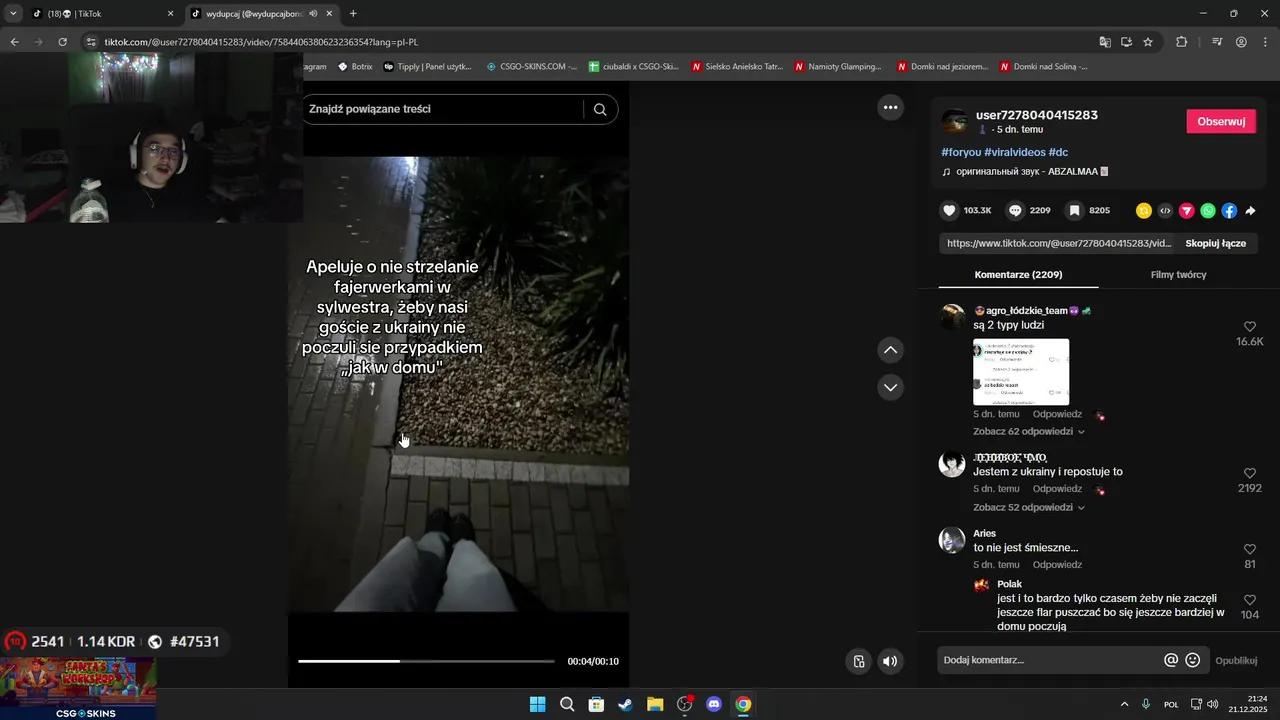Open Google Translate icon in address bar
The image size is (1280, 720).
pyautogui.click(x=1105, y=42)
